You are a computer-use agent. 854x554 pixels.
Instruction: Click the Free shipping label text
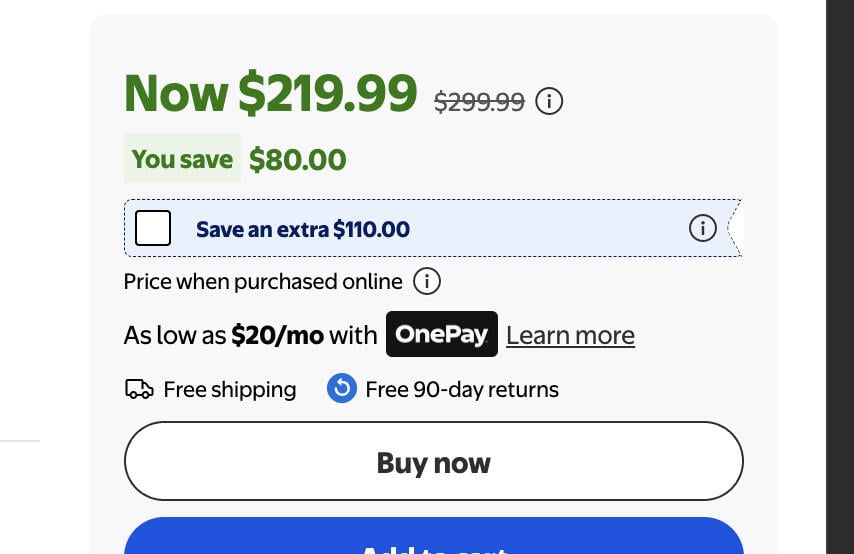tap(230, 390)
